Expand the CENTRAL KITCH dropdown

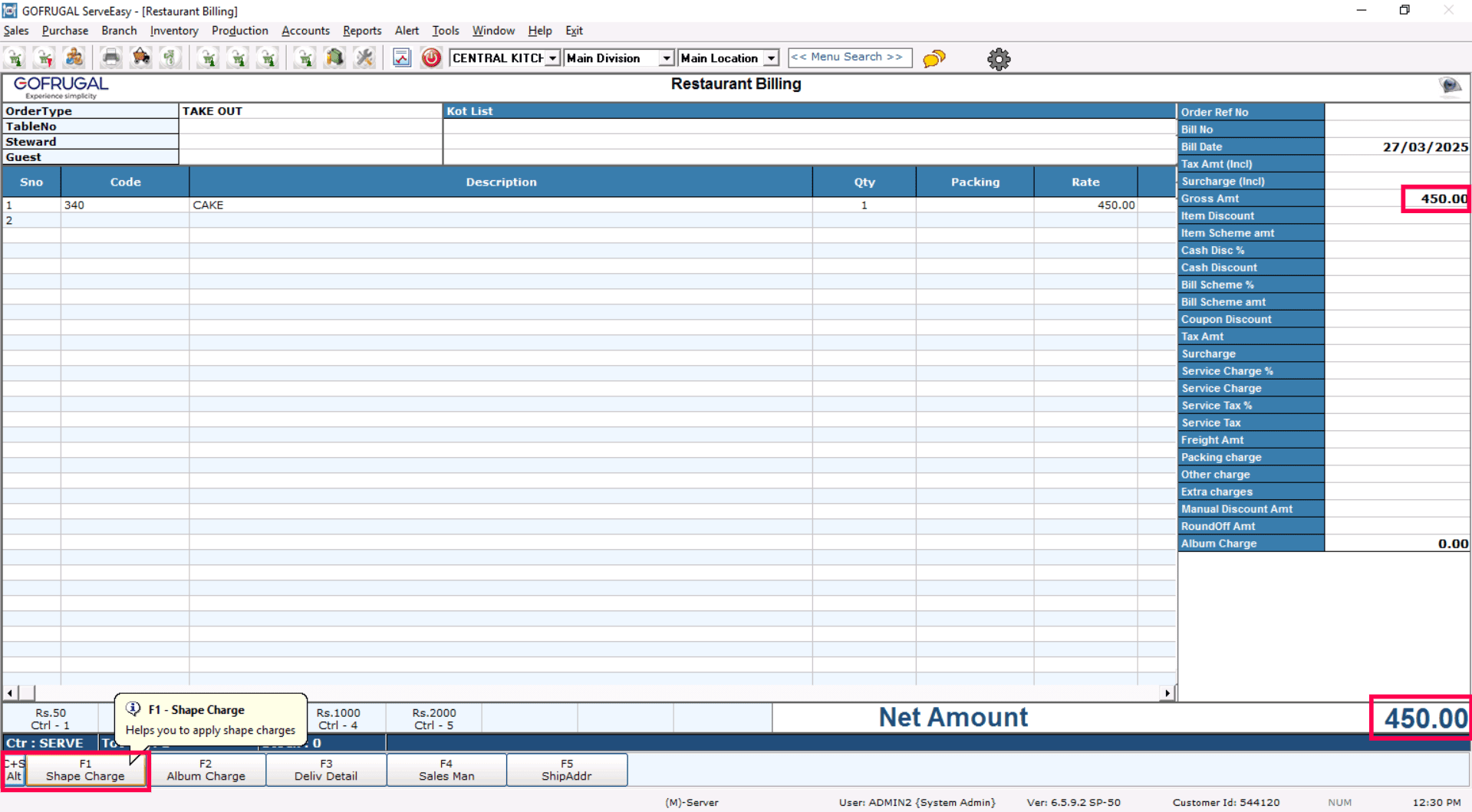pos(552,58)
